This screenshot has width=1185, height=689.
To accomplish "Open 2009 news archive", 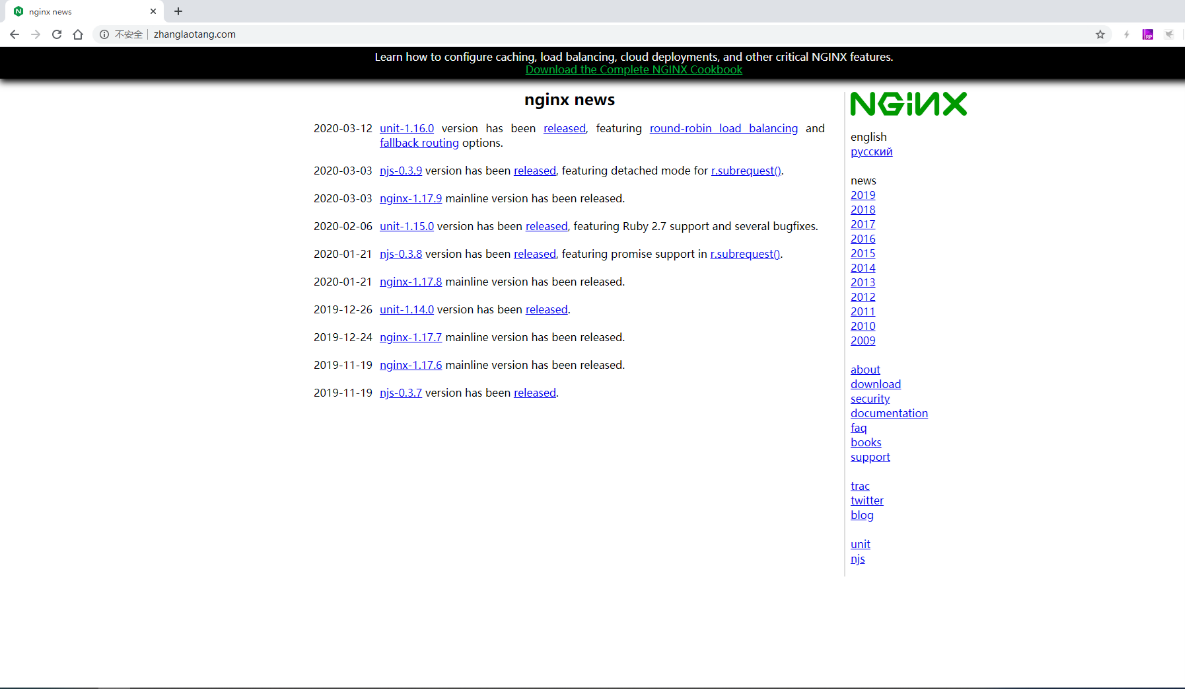I will point(862,341).
